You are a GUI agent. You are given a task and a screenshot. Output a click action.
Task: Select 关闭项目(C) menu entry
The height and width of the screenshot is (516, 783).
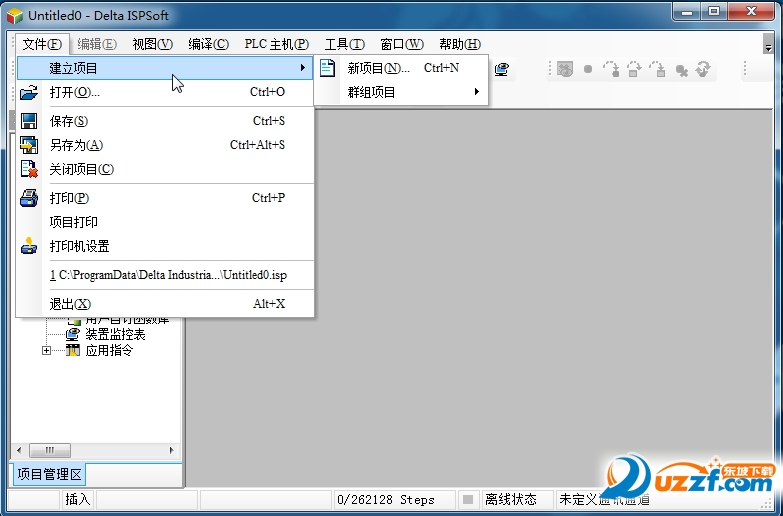tap(165, 169)
